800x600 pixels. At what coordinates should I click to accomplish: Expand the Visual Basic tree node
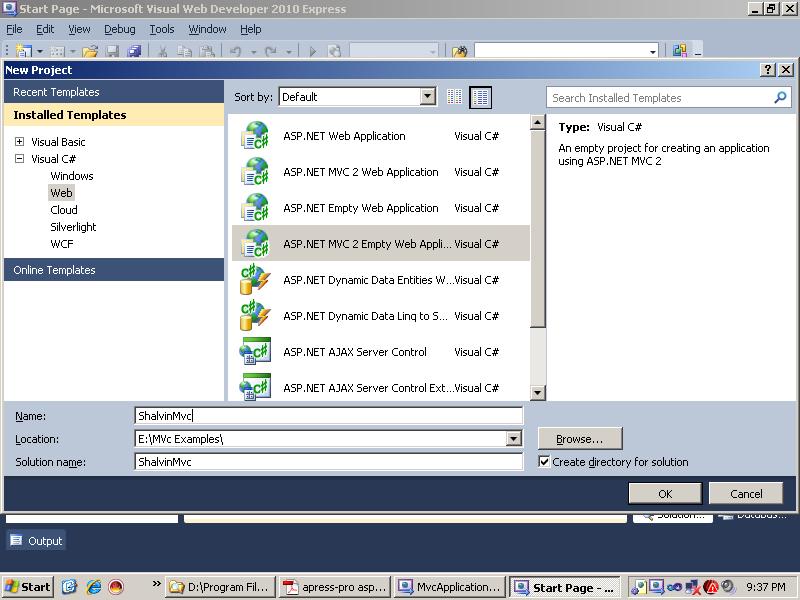pyautogui.click(x=19, y=141)
